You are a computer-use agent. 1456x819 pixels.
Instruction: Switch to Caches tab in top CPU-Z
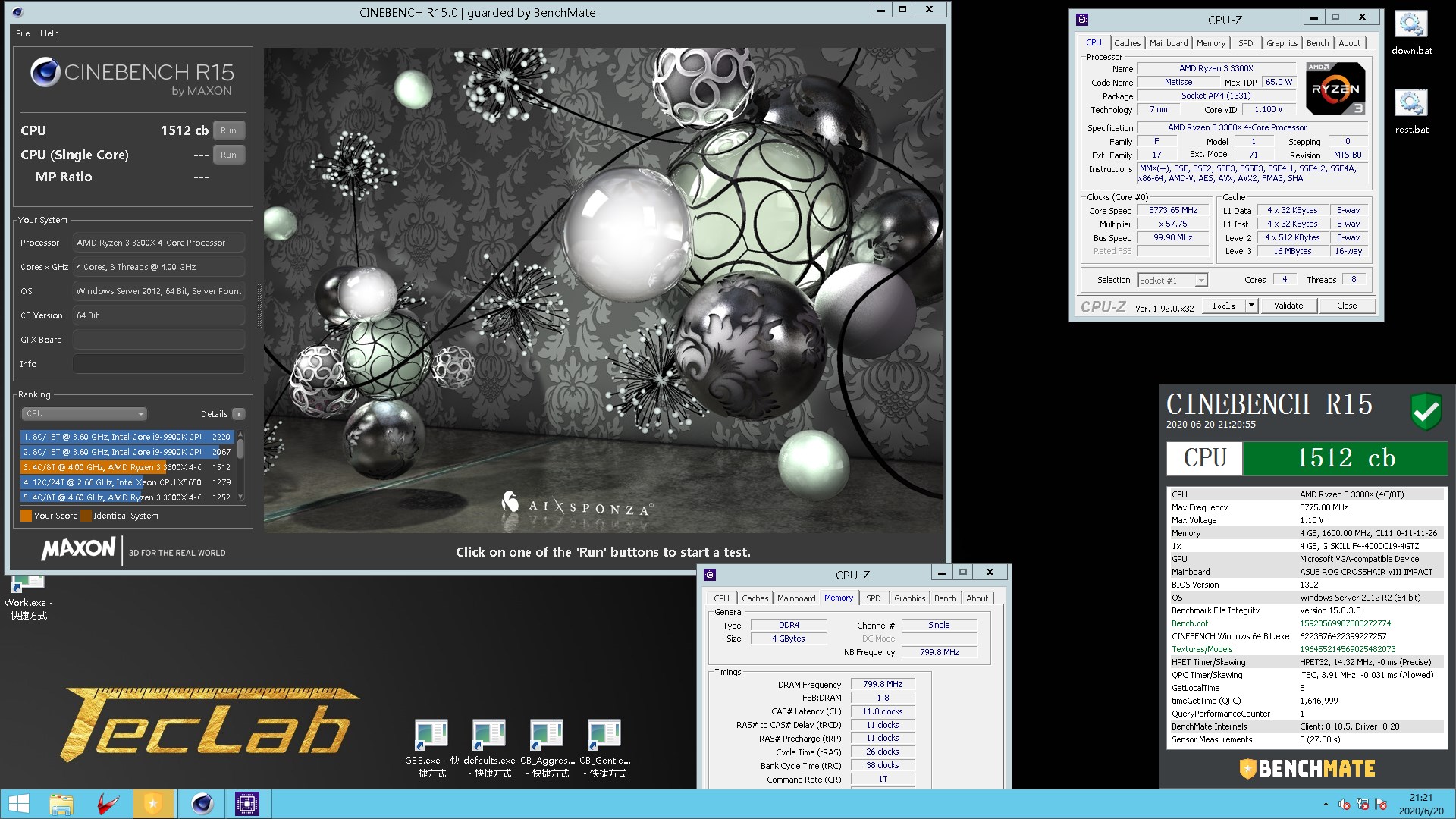coord(1127,43)
